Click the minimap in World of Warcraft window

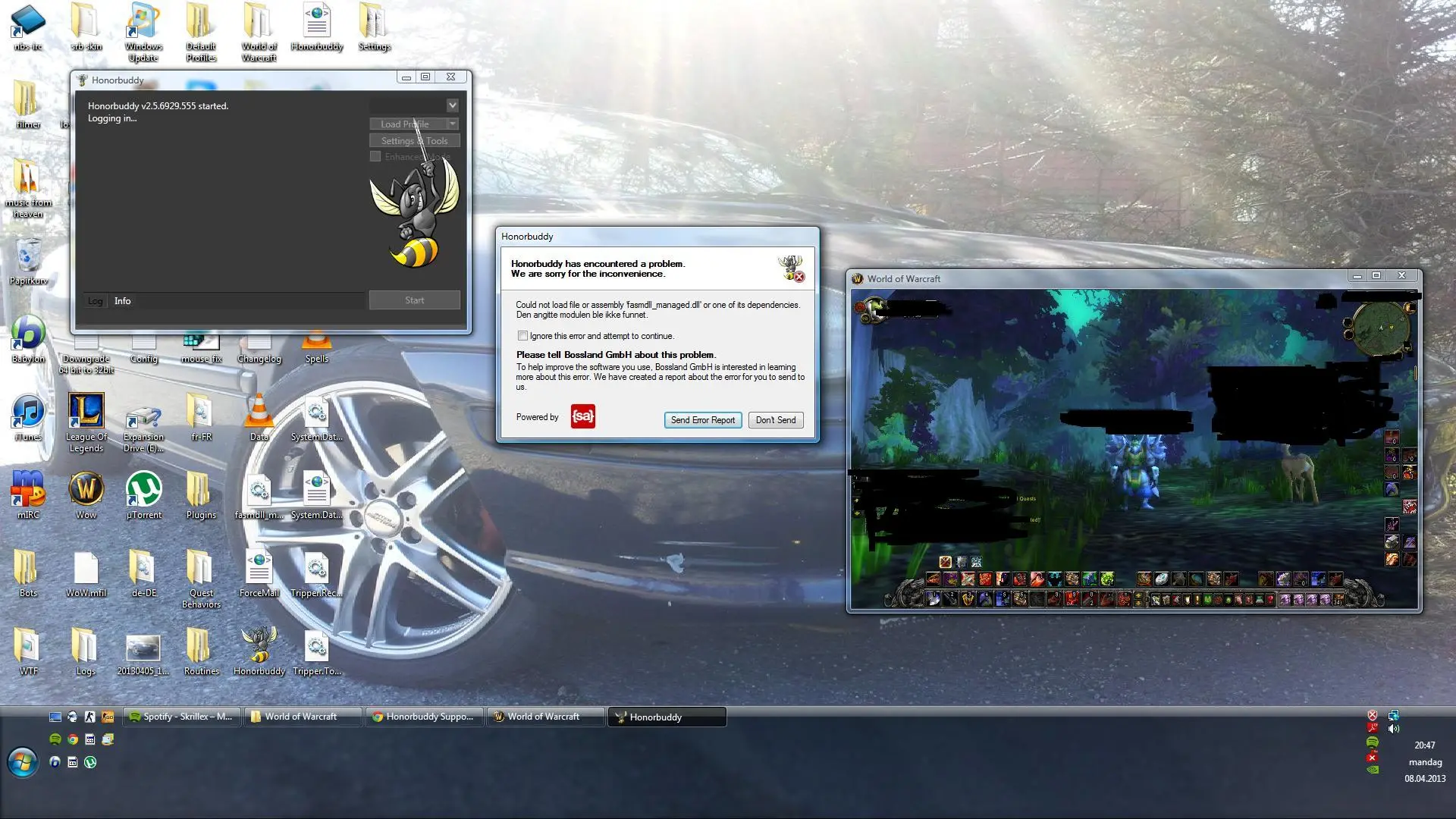click(1380, 328)
